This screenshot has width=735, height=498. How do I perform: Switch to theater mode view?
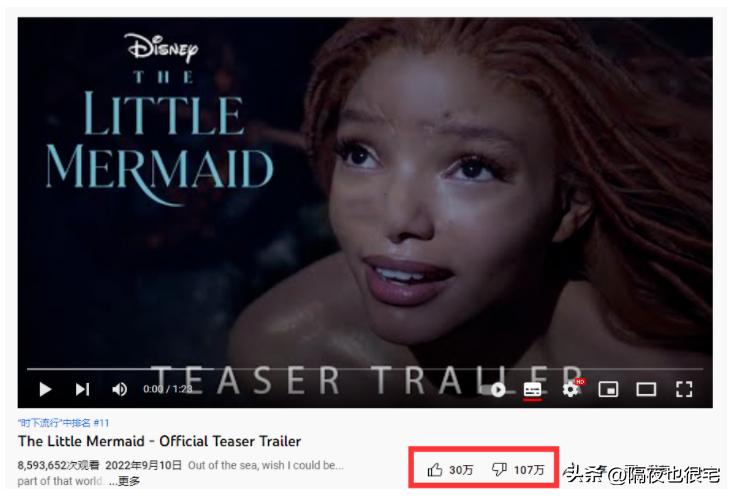[646, 389]
